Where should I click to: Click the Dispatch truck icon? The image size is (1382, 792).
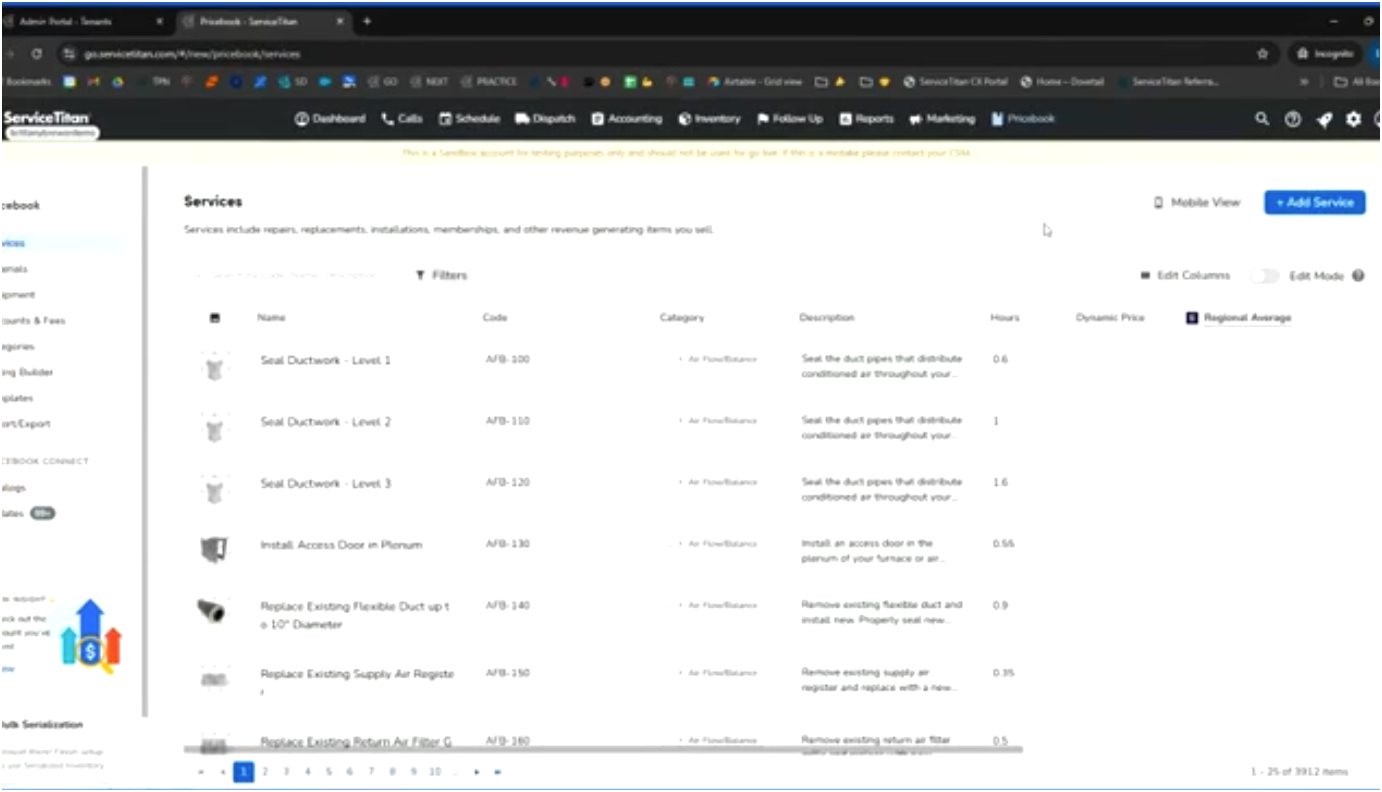click(x=522, y=118)
